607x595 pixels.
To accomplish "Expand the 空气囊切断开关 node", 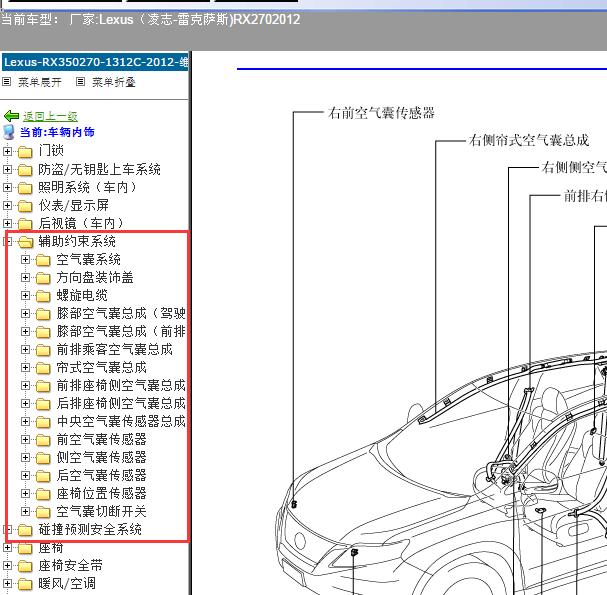I will (x=25, y=511).
